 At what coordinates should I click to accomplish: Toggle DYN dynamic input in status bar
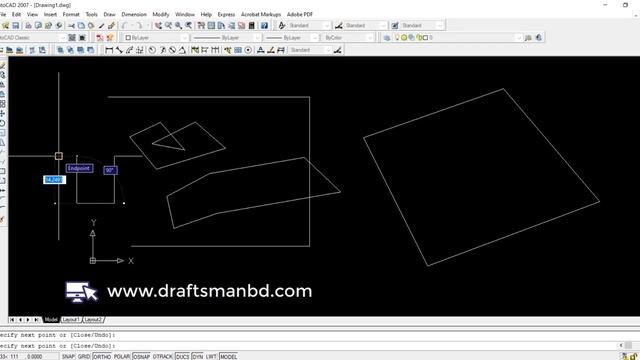[x=198, y=356]
